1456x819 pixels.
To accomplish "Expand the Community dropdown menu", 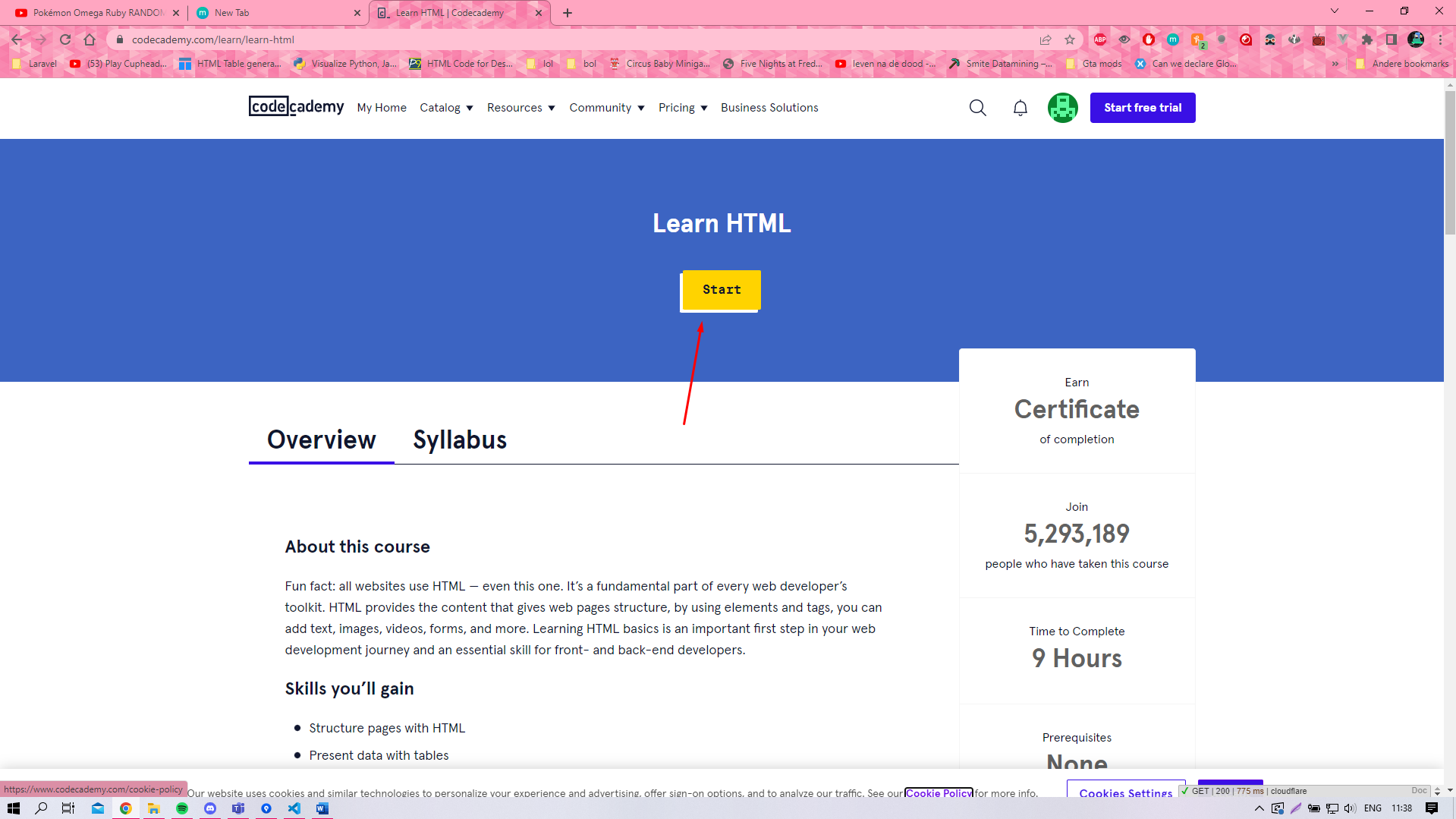I will point(607,108).
